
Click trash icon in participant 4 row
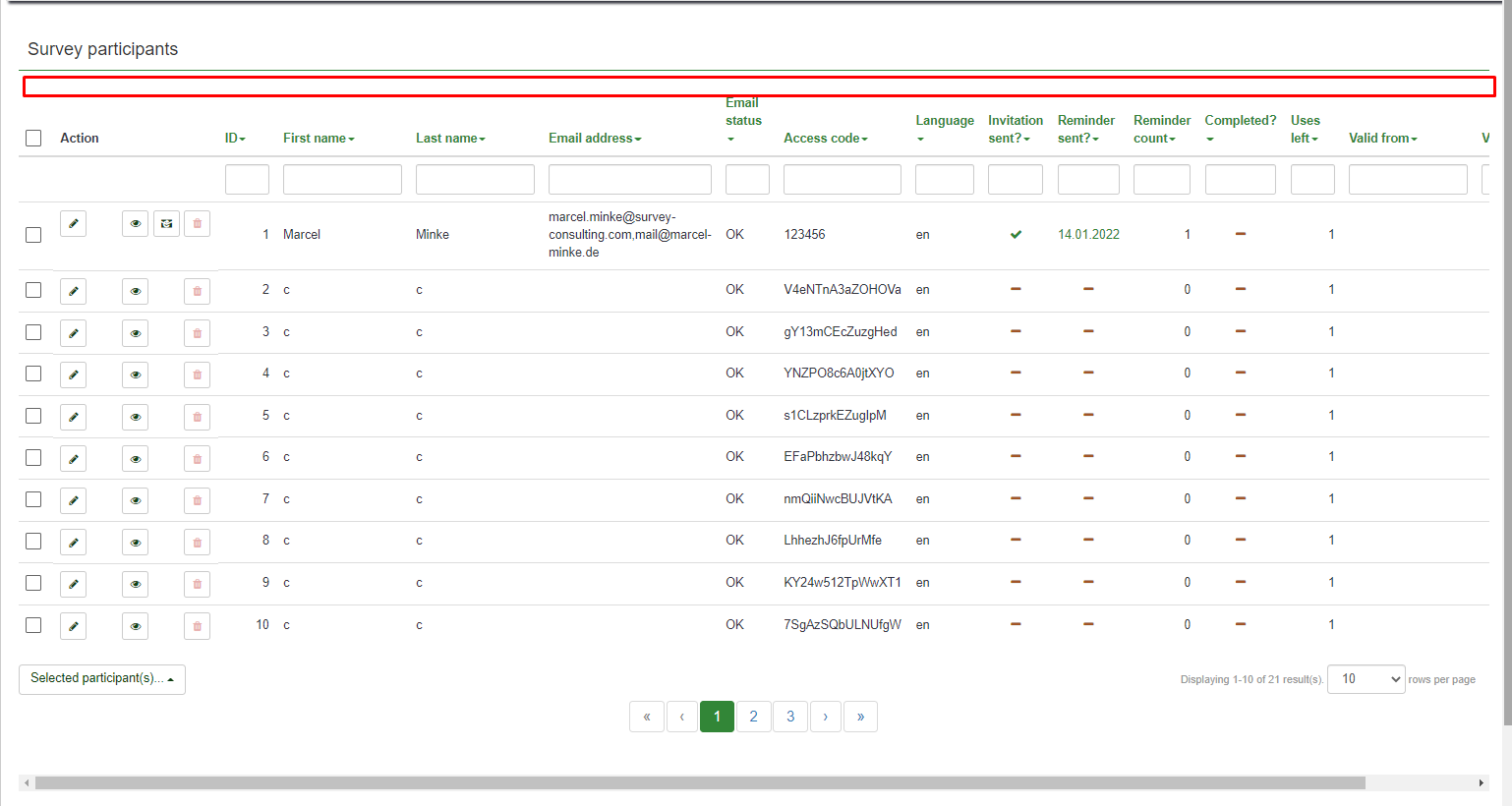click(x=197, y=374)
